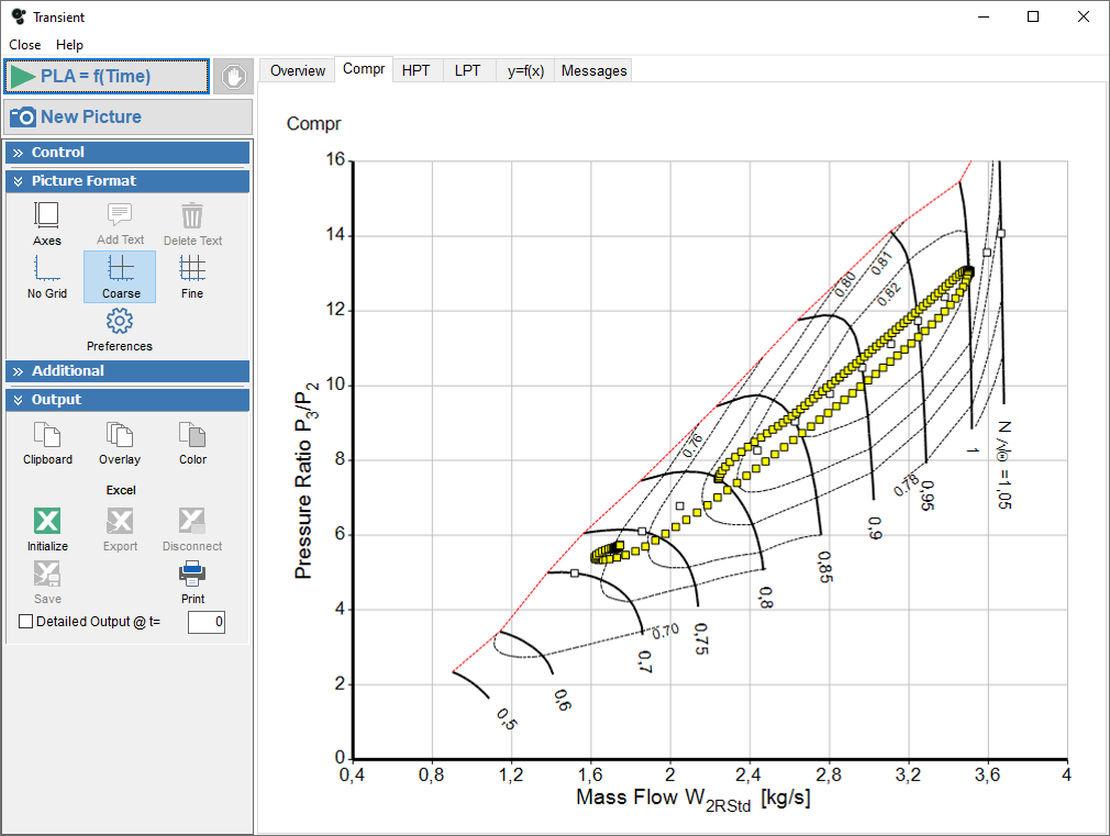1110x836 pixels.
Task: Open the Help menu
Action: [69, 45]
